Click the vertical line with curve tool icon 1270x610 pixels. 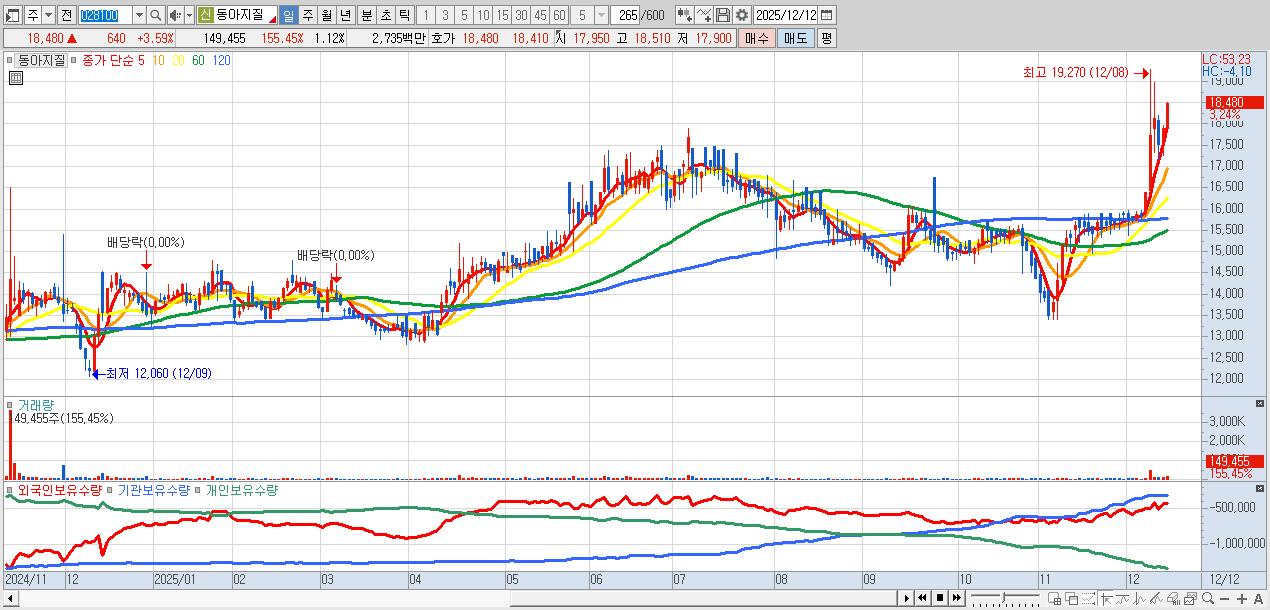[x=1140, y=598]
